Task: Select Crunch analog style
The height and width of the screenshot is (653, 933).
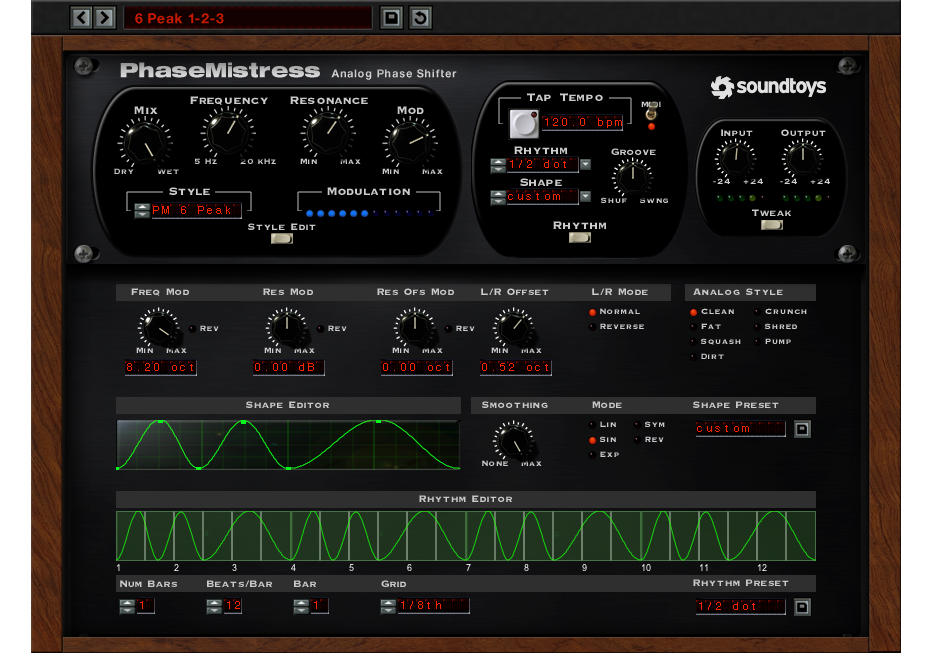Action: [x=757, y=312]
